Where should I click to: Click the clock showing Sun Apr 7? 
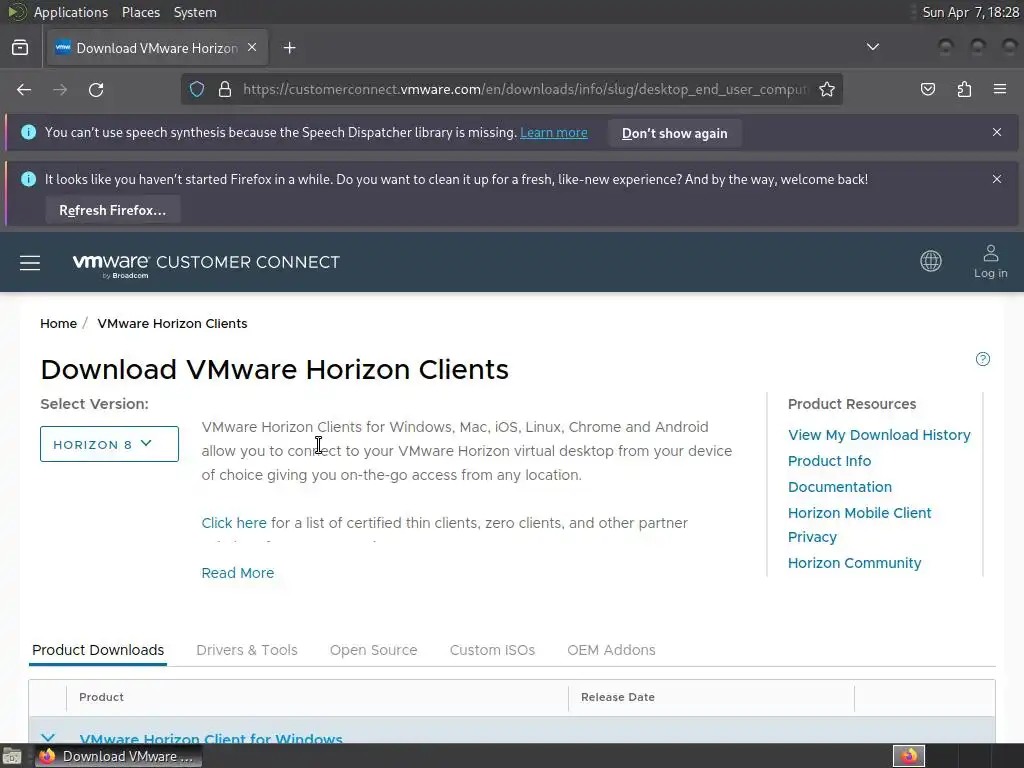point(970,12)
